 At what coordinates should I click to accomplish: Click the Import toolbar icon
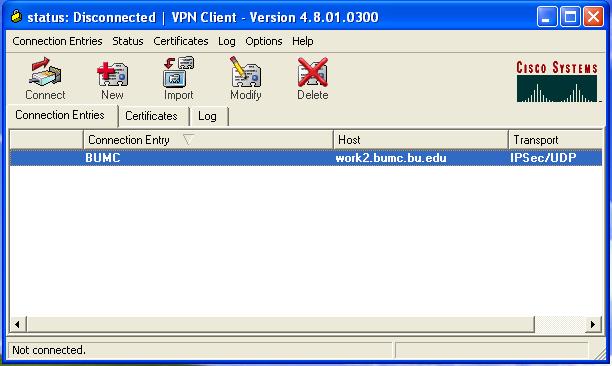[178, 79]
